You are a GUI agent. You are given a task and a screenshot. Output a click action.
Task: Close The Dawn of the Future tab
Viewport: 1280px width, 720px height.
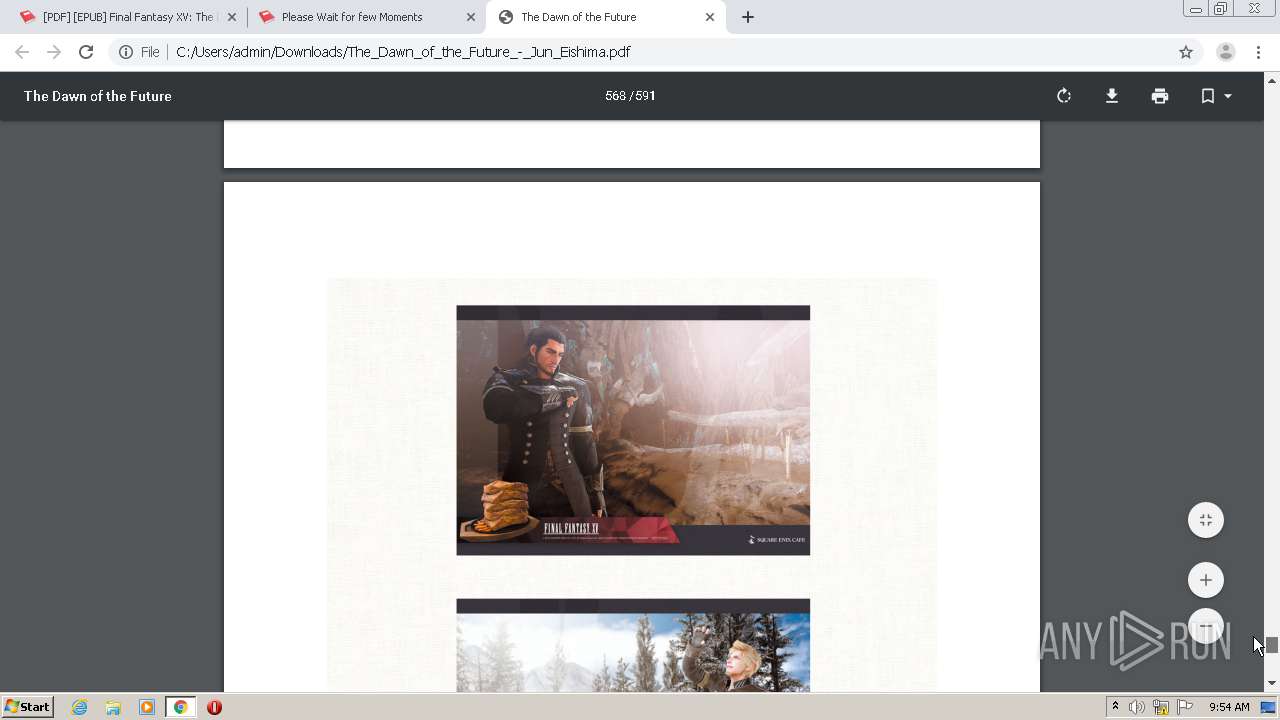pos(710,17)
